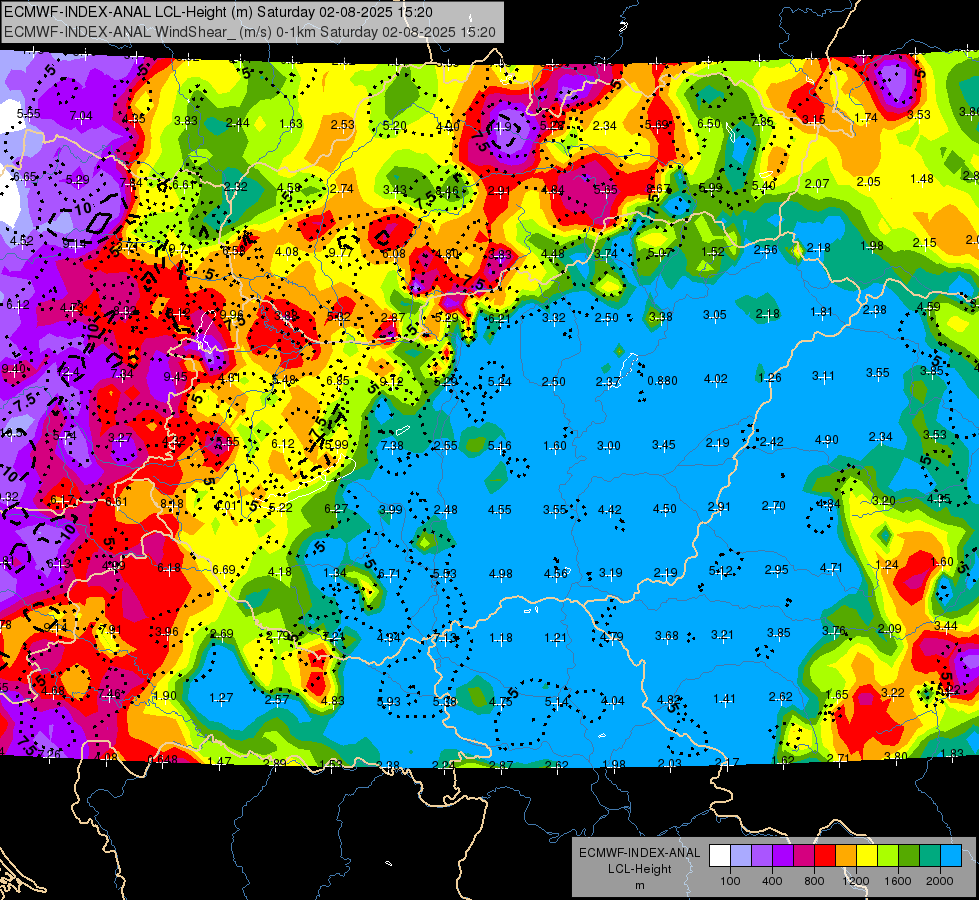Click the legend tick label 400
979x900 pixels.
772,881
